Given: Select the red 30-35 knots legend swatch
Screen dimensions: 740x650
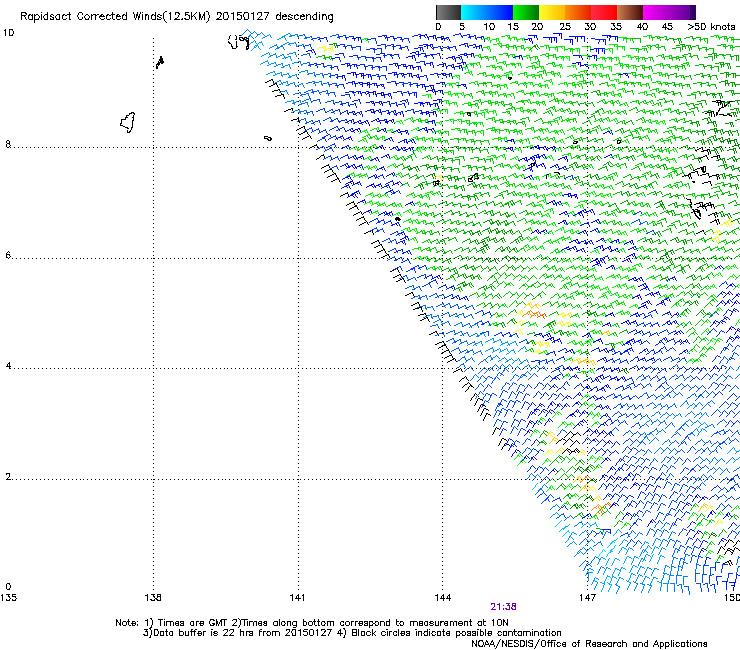Looking at the screenshot, I should click(x=604, y=12).
